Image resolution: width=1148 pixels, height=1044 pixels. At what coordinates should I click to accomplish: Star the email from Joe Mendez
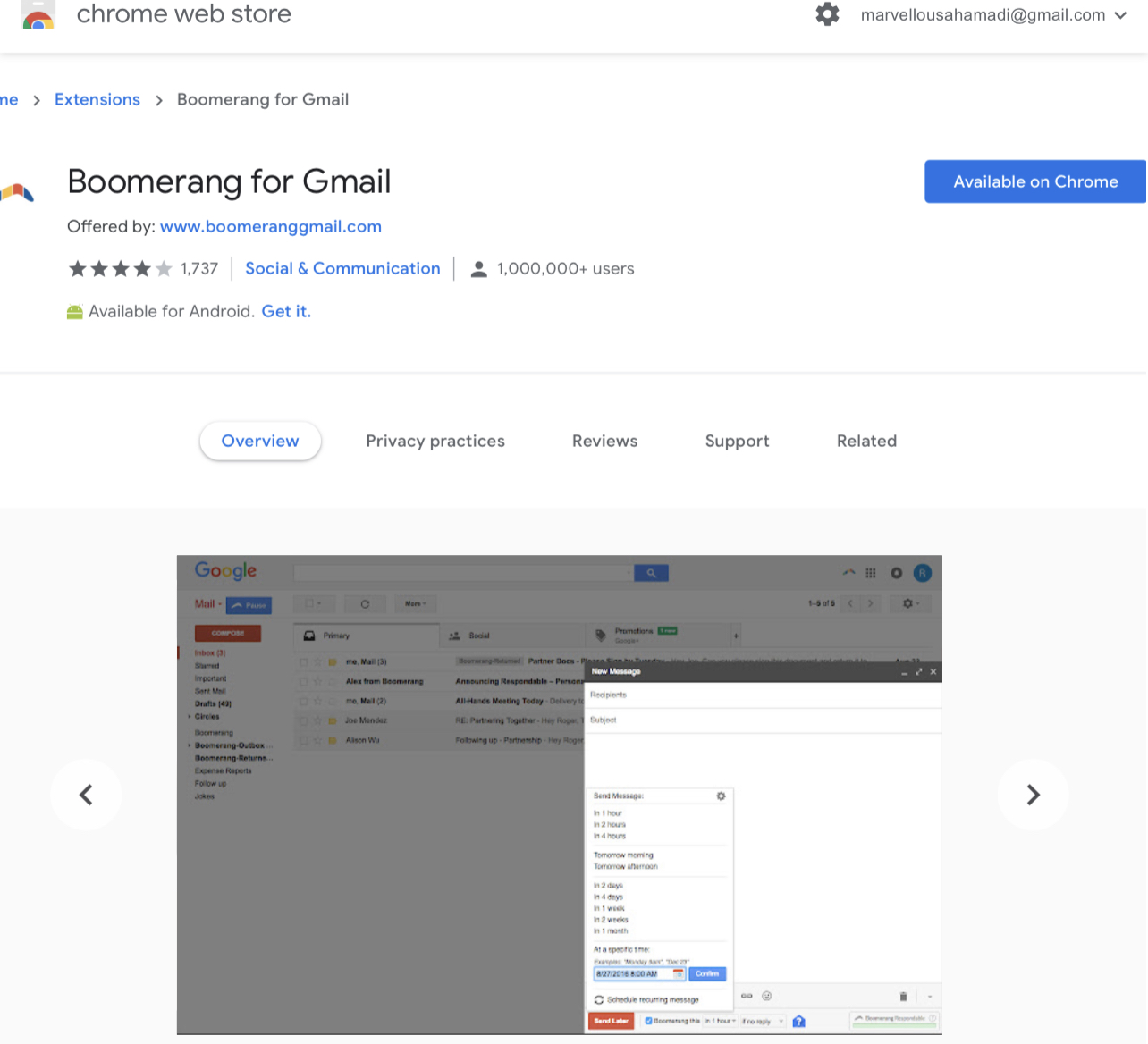(x=317, y=720)
